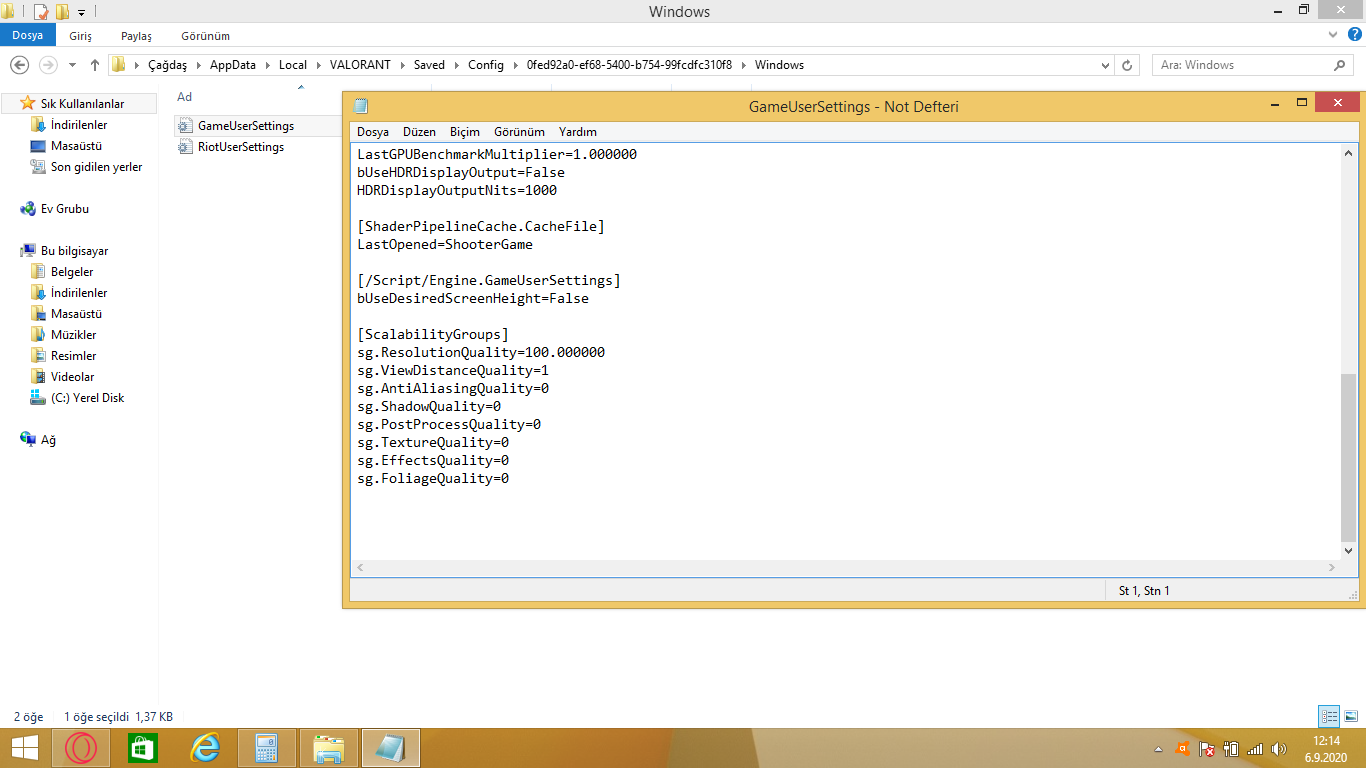Image resolution: width=1366 pixels, height=768 pixels.
Task: Open the Düzen menu in Not Defteri
Action: point(419,132)
